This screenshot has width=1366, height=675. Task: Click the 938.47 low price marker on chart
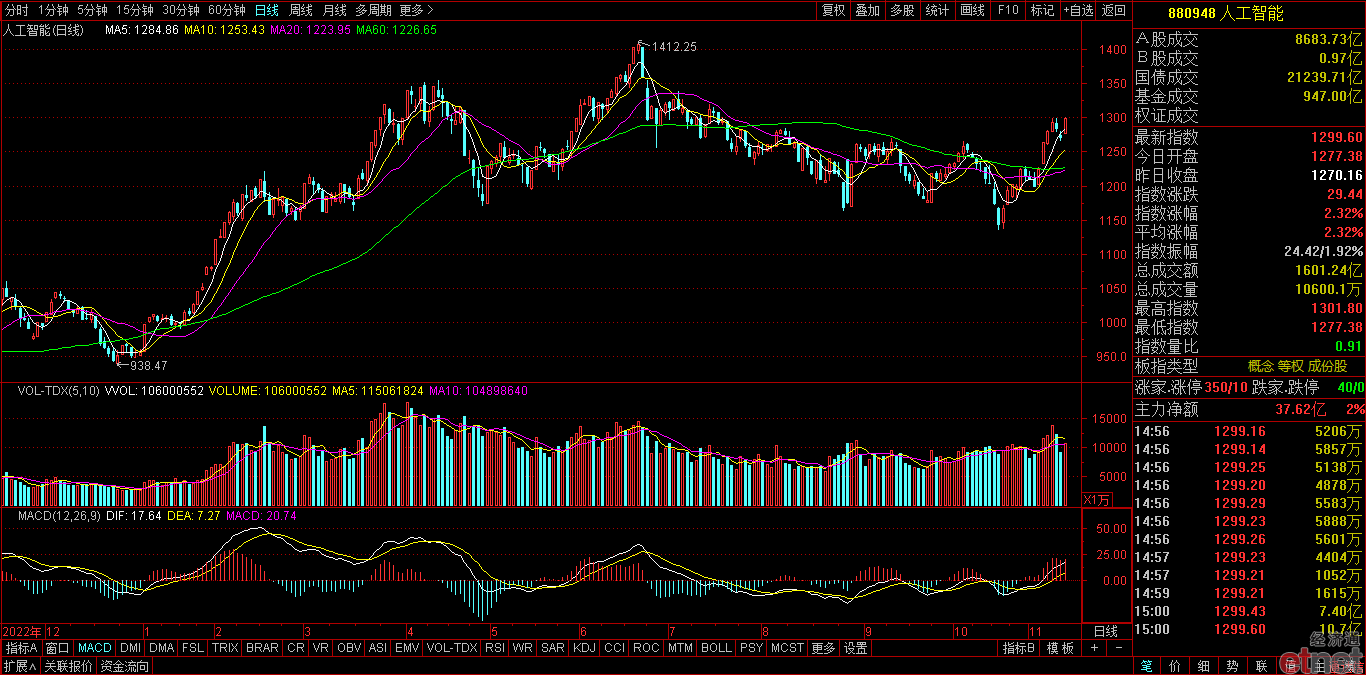click(x=149, y=366)
